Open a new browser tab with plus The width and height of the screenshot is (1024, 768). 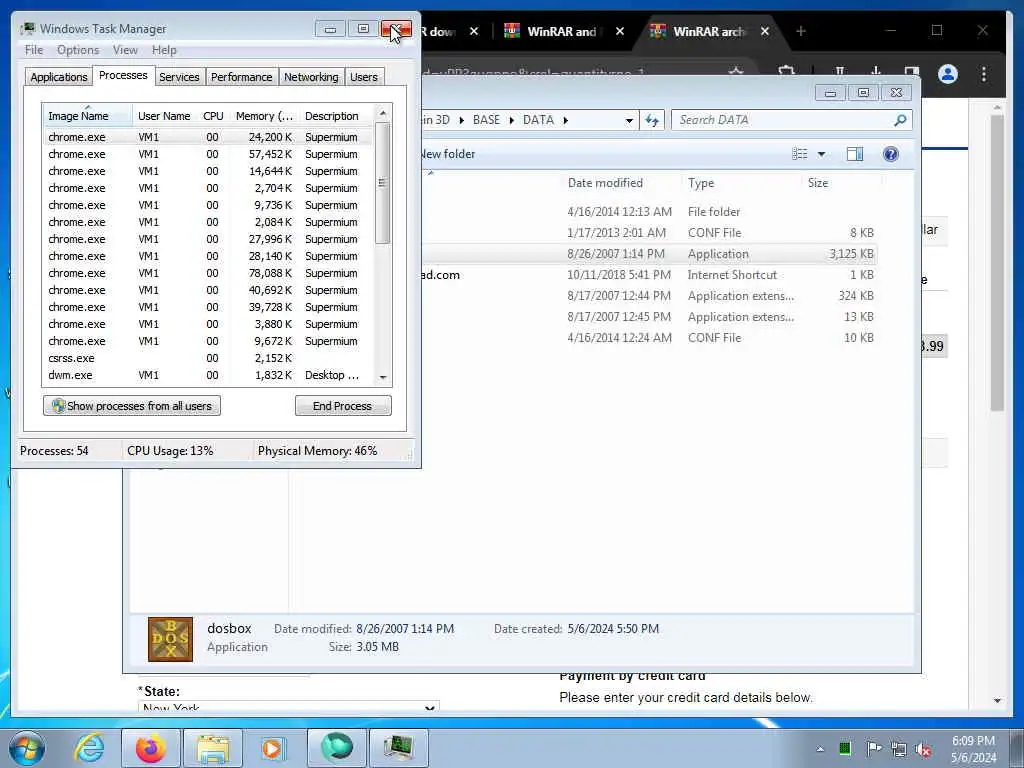[801, 31]
